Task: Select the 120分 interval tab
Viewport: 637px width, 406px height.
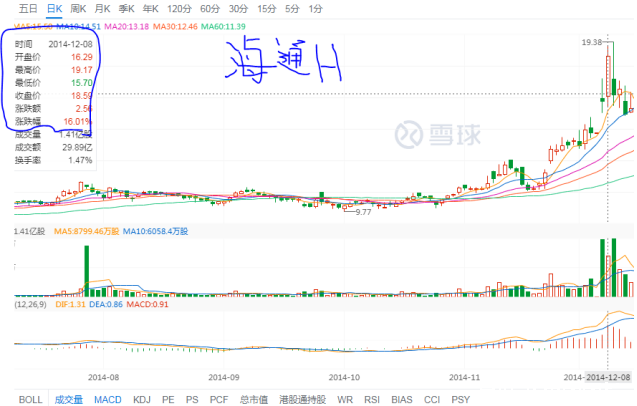Action: pos(179,9)
